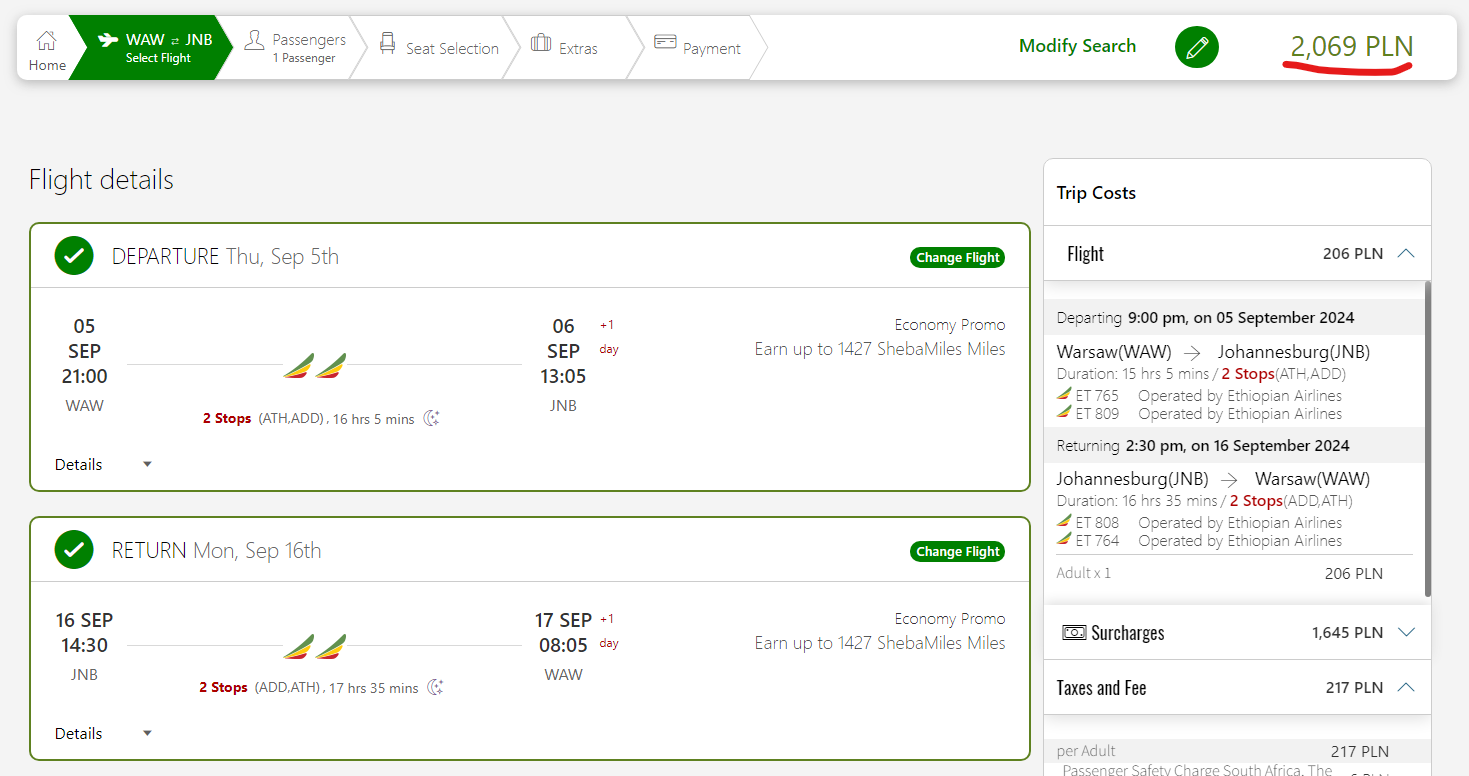
Task: Click the Adult x 1 fare line
Action: point(1220,573)
